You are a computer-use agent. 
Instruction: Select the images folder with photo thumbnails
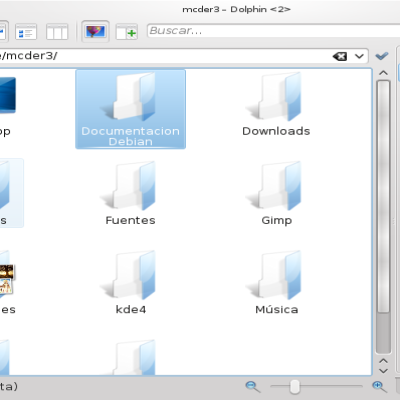tap(7, 283)
